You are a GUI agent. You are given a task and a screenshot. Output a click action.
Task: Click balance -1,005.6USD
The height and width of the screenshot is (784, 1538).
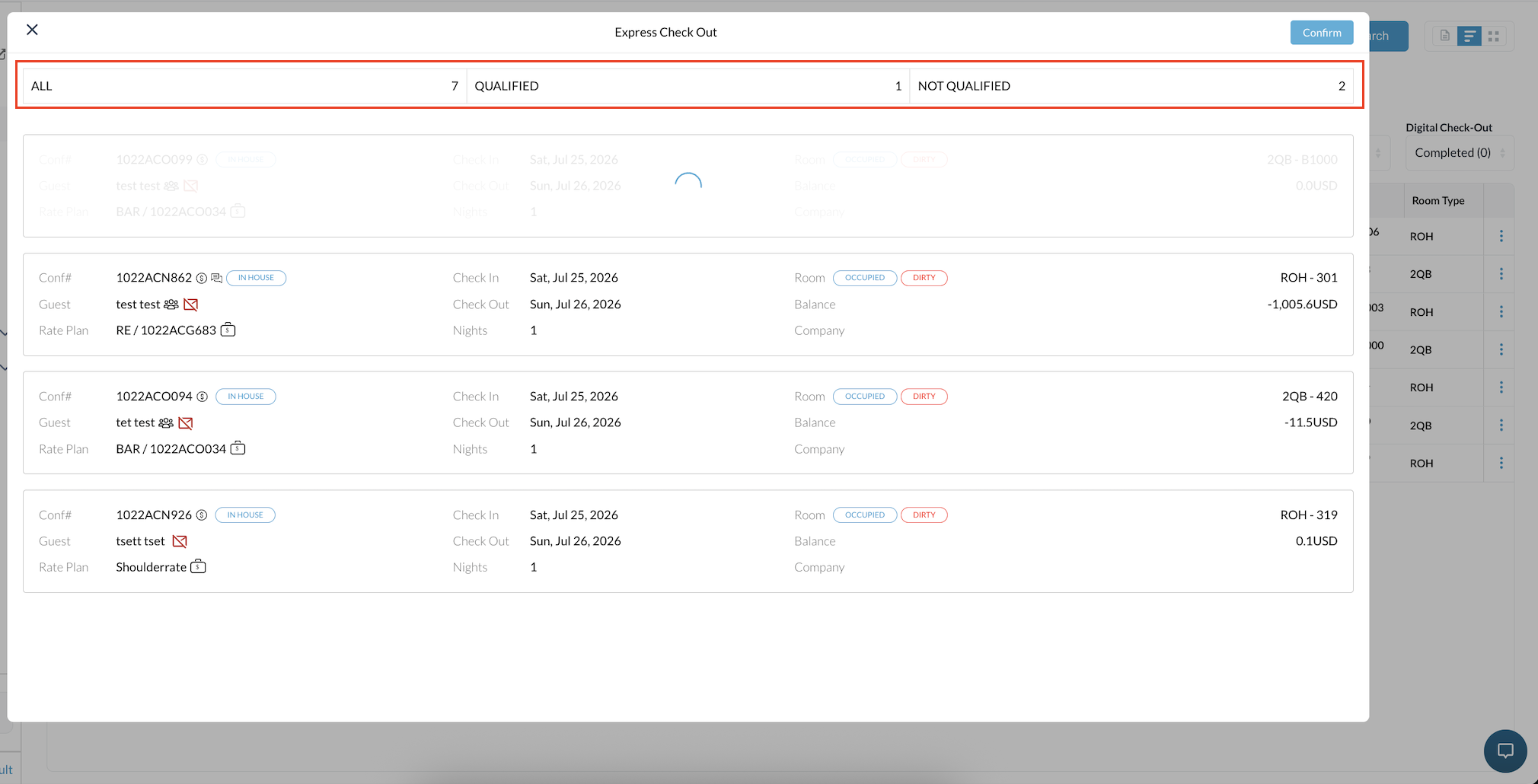click(1302, 304)
